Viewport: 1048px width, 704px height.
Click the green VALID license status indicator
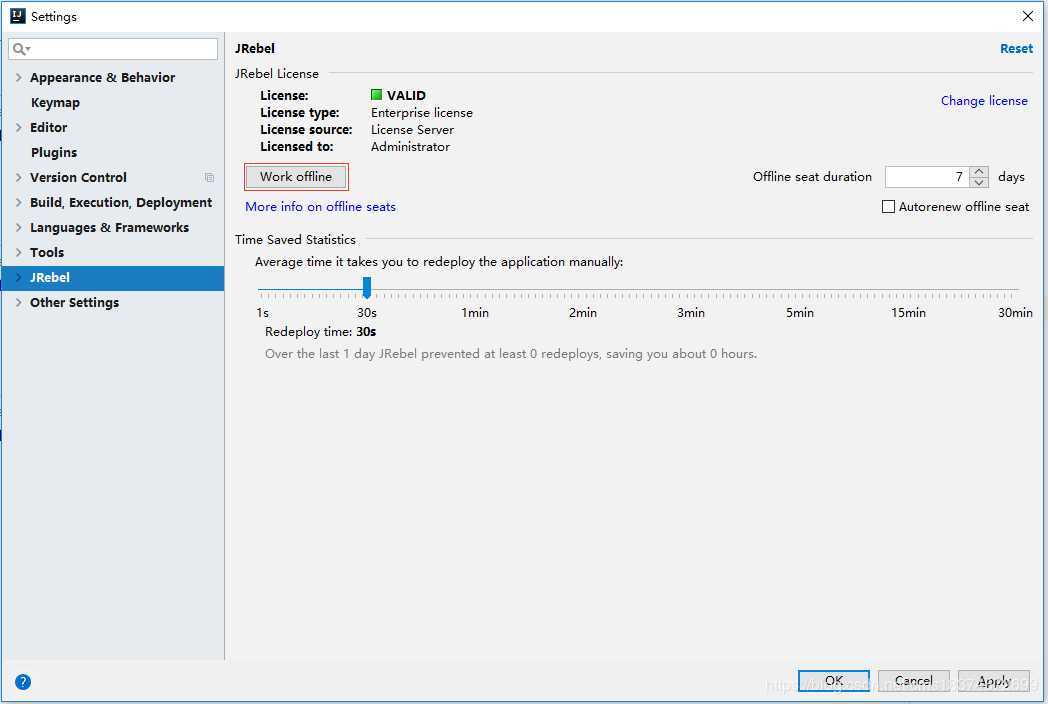click(x=376, y=95)
